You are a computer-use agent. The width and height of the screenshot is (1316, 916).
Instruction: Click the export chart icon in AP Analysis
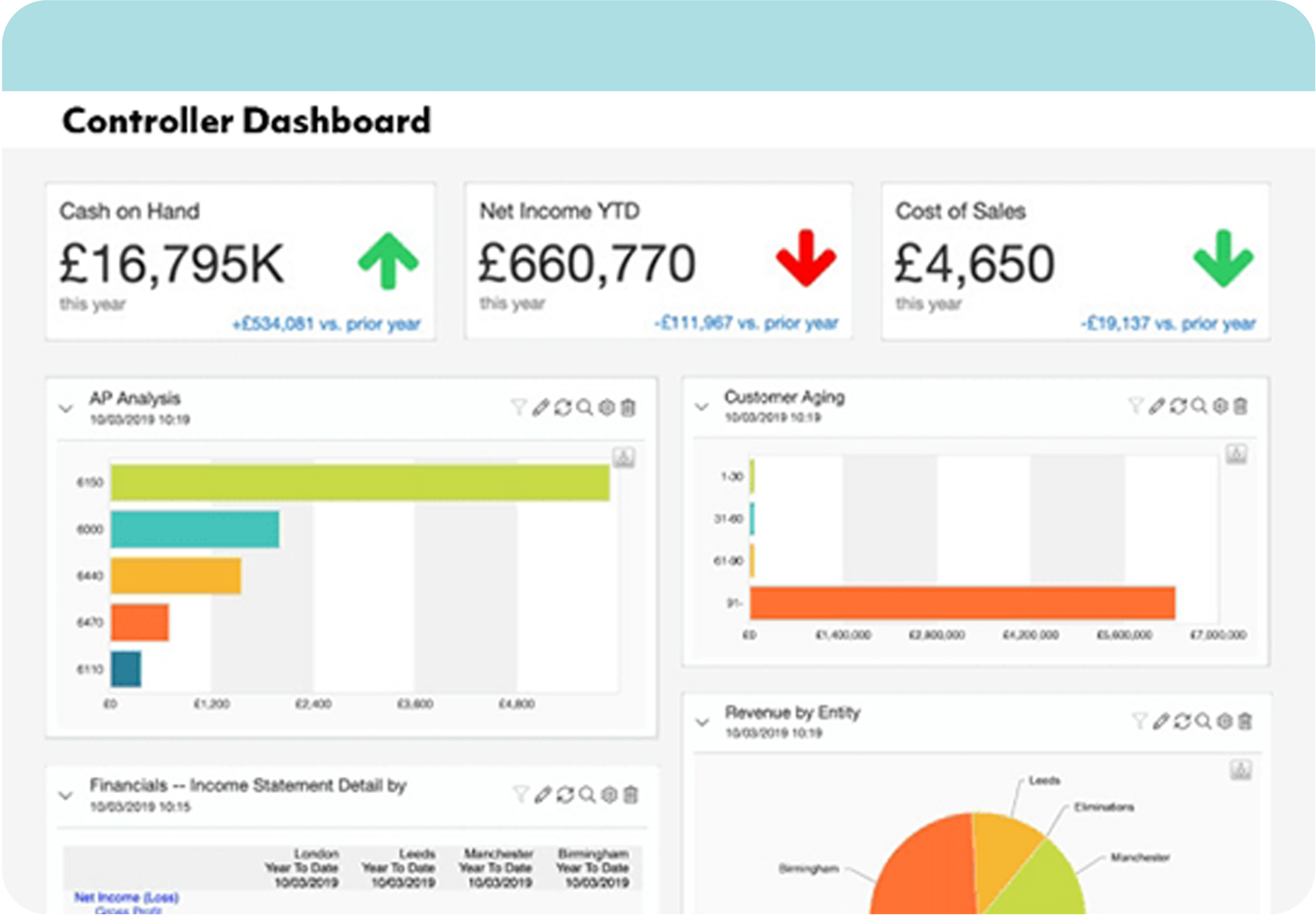(624, 457)
